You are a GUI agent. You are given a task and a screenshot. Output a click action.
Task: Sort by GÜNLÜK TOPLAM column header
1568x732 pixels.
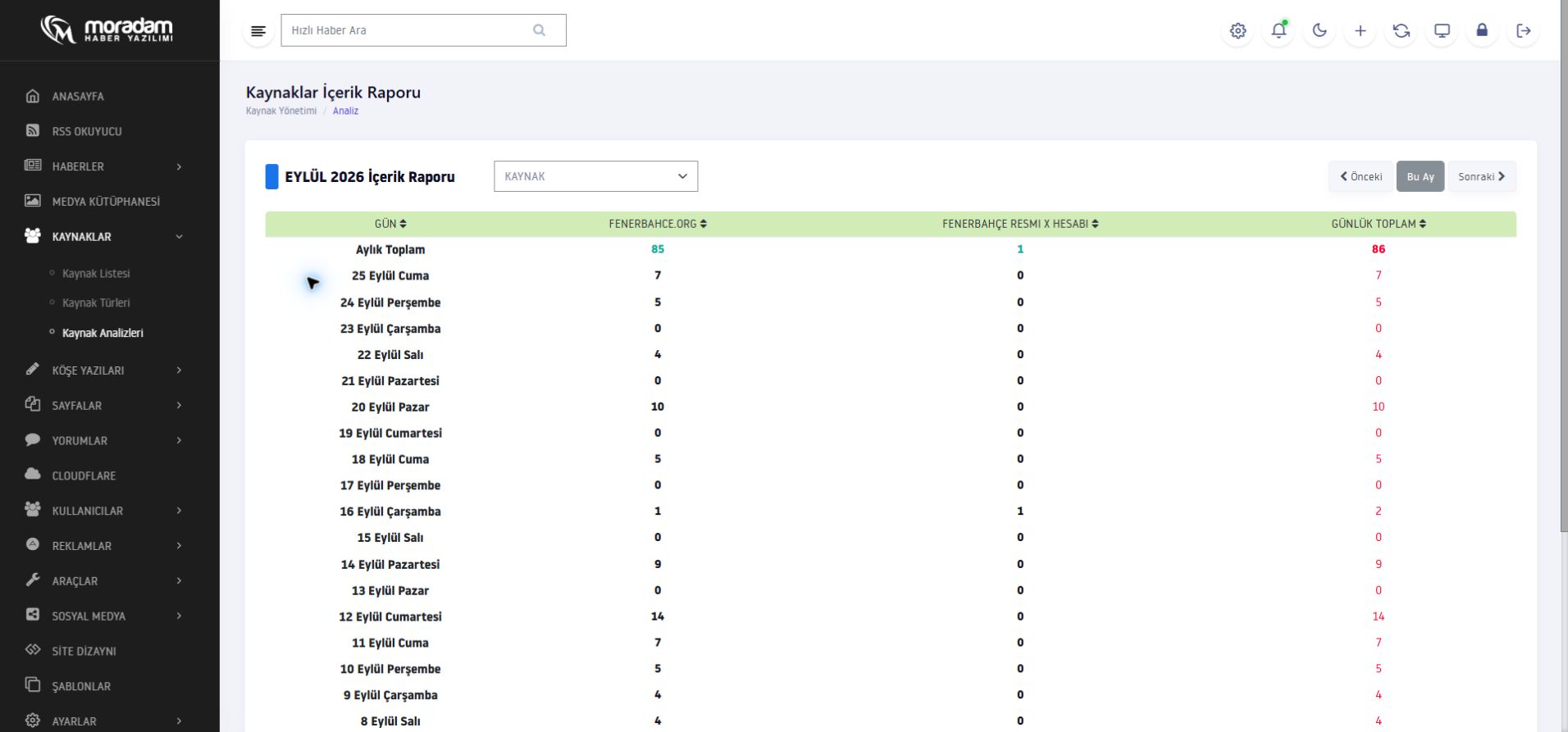click(x=1379, y=224)
